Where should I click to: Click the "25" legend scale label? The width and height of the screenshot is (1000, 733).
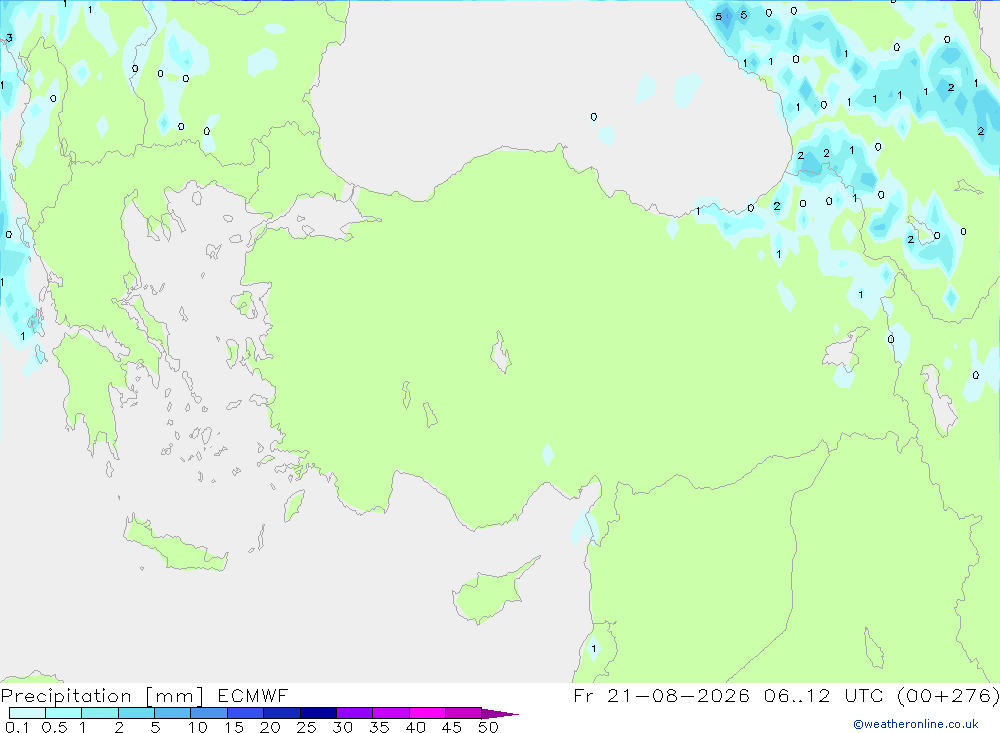(x=307, y=727)
